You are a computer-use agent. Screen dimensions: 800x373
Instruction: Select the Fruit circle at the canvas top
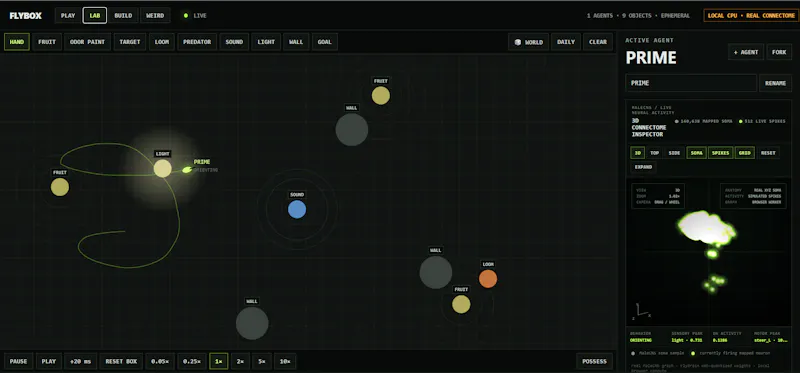pyautogui.click(x=381, y=95)
